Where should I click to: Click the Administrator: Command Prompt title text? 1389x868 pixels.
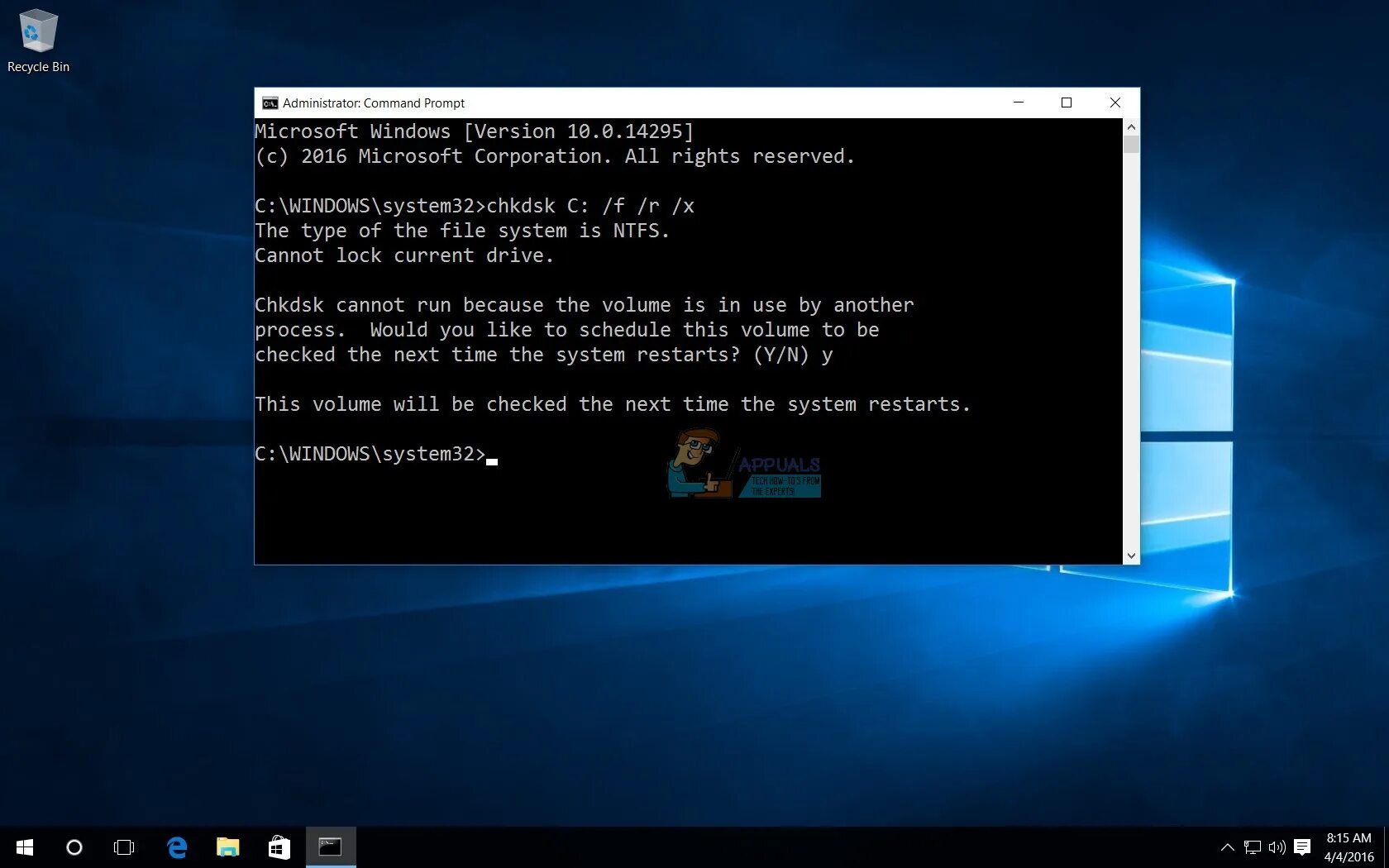pyautogui.click(x=374, y=103)
